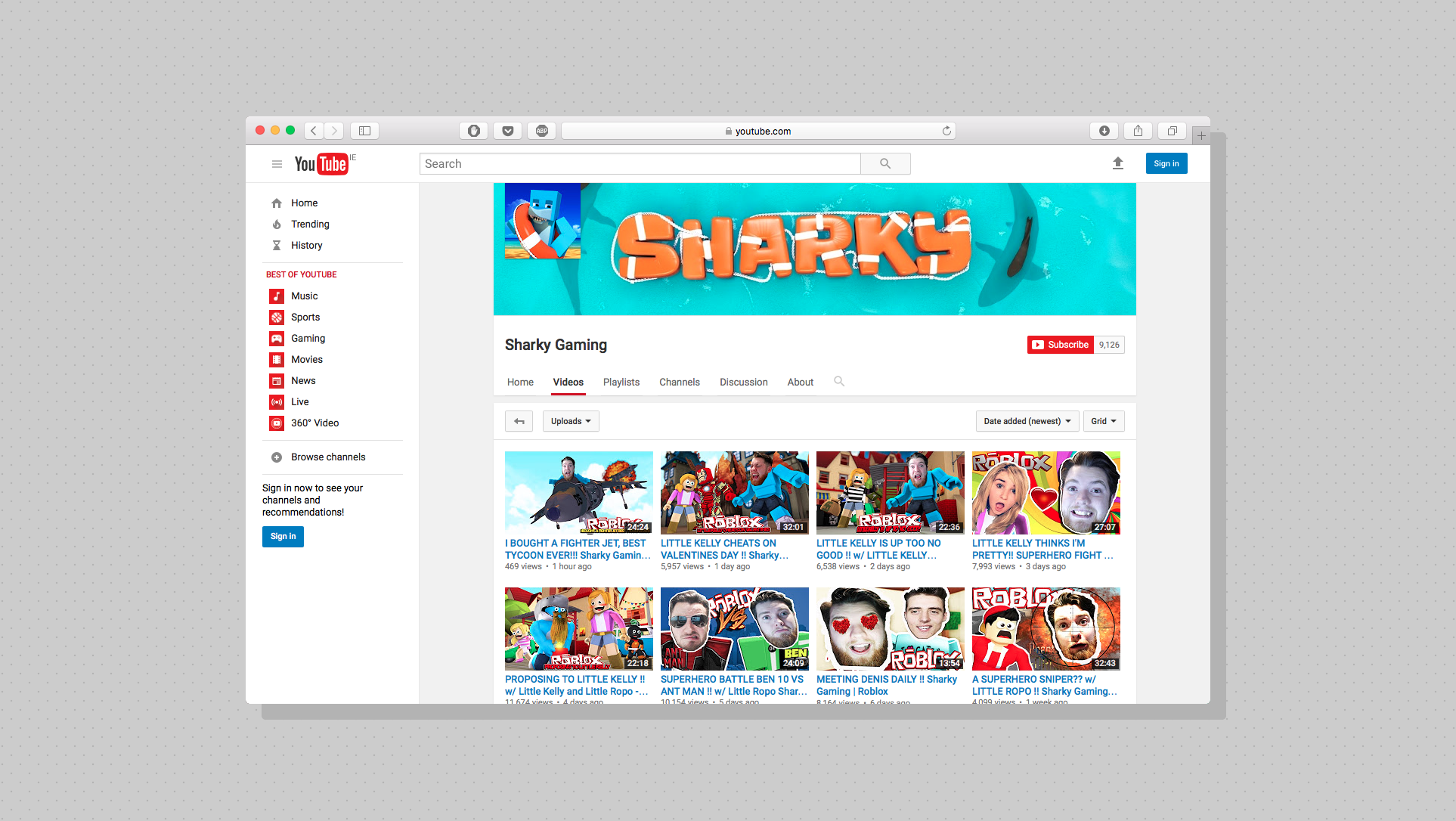Open the Adblock Plus extension icon
The width and height of the screenshot is (1456, 821).
coord(541,131)
